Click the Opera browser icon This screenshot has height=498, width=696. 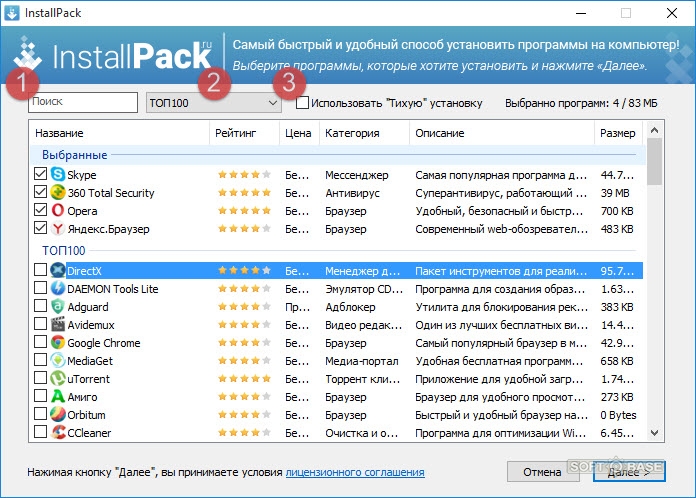coord(58,210)
